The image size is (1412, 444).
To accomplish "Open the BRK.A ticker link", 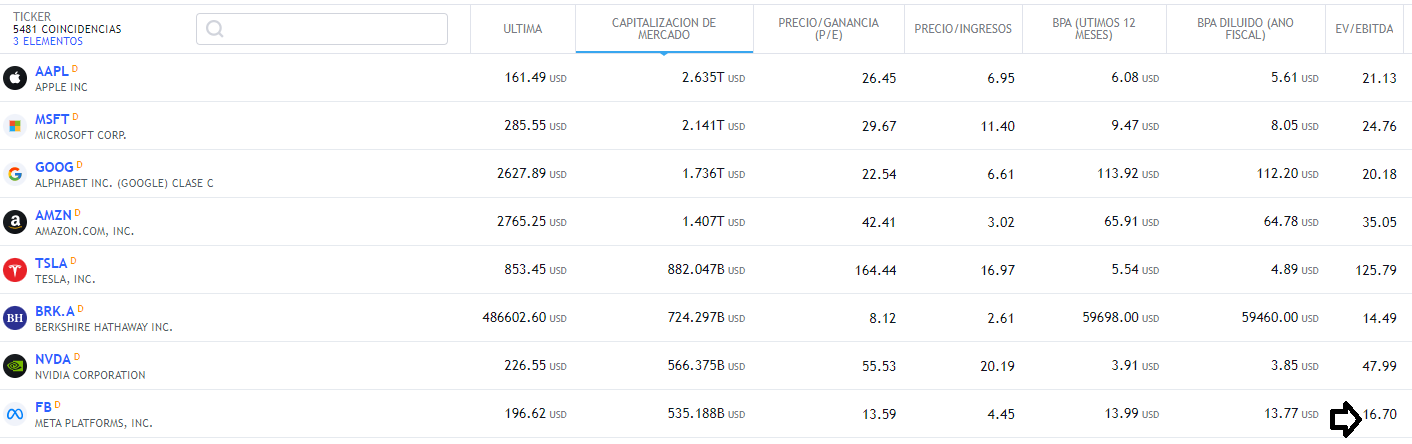I will 54,311.
